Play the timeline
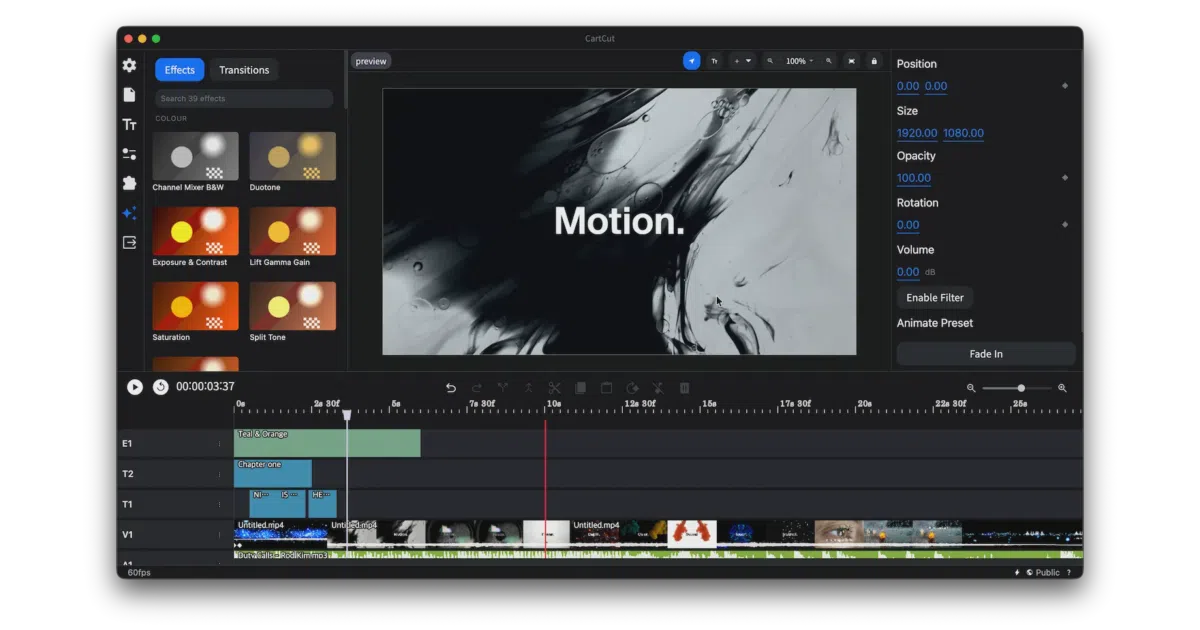Viewport: 1200px width, 630px height. (135, 387)
